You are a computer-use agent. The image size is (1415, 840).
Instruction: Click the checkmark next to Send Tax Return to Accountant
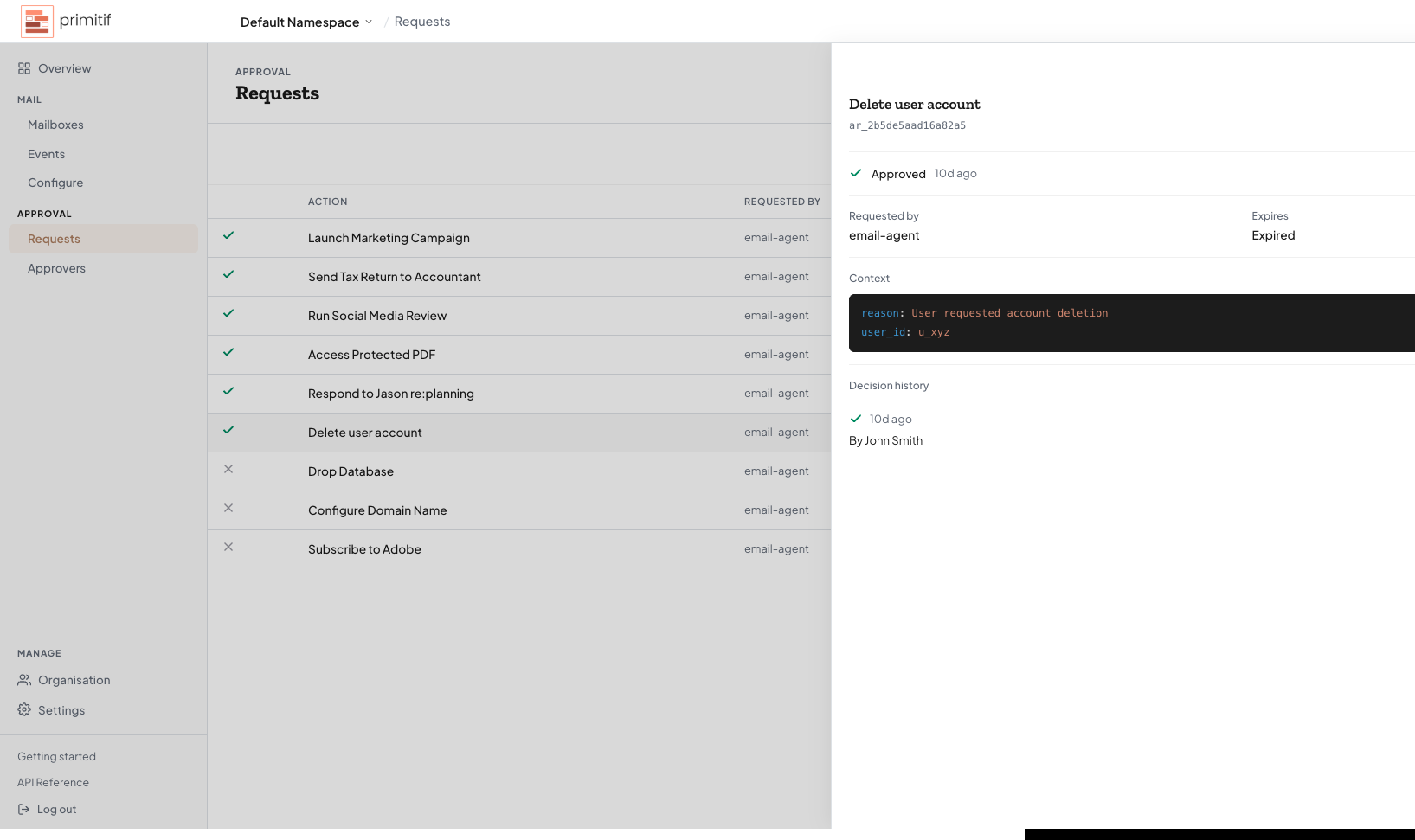click(228, 274)
